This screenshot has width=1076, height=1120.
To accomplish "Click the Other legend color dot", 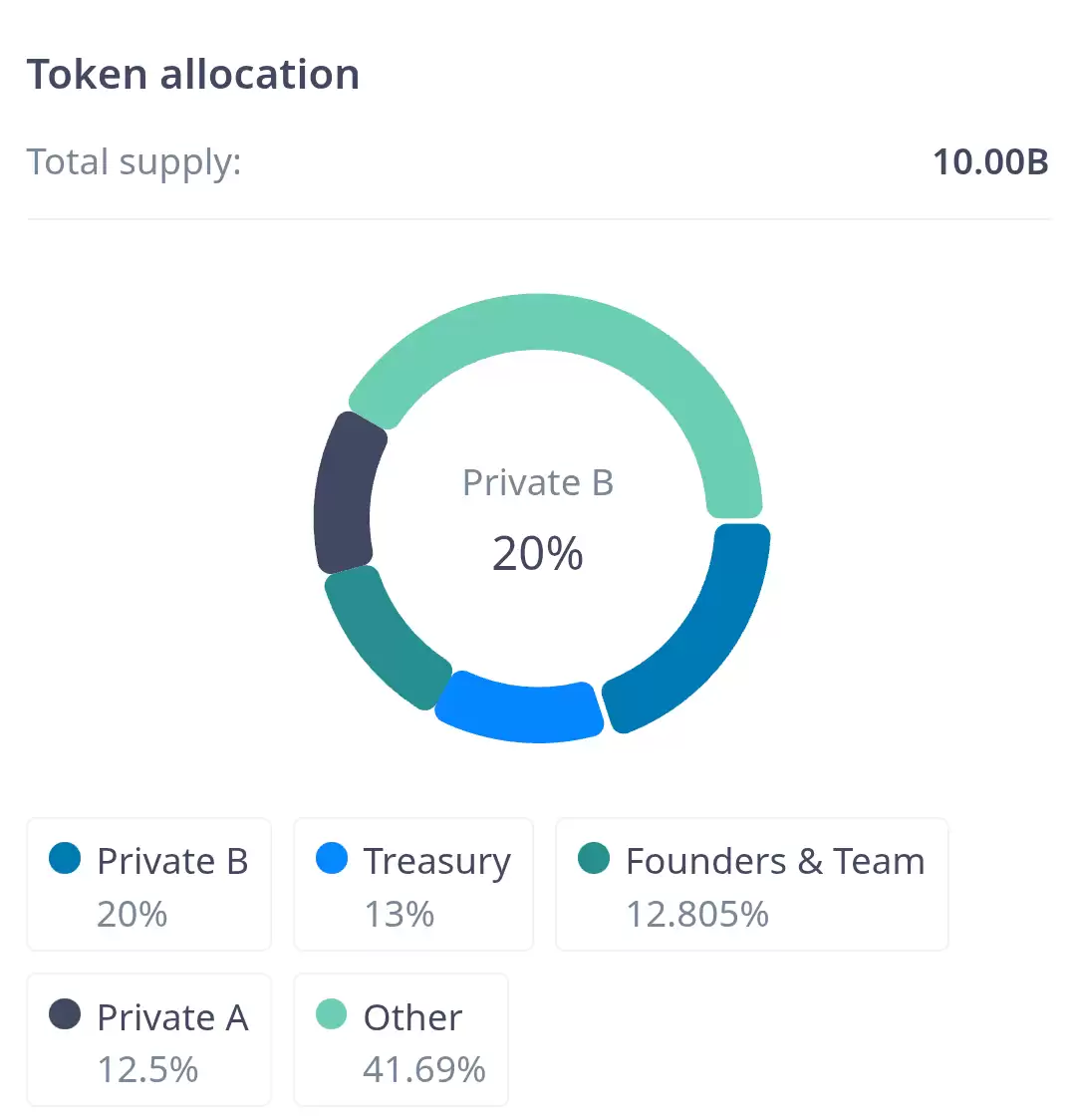I will pos(332,1014).
